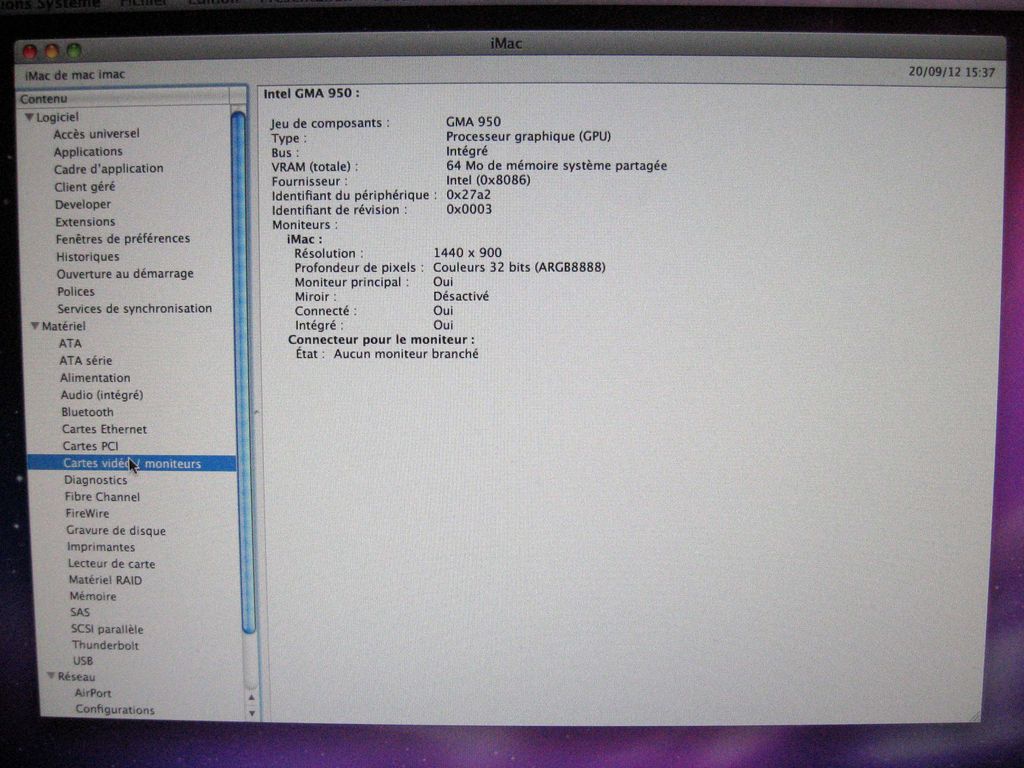Close the iMac window with red button
Viewport: 1024px width, 768px height.
(29, 50)
